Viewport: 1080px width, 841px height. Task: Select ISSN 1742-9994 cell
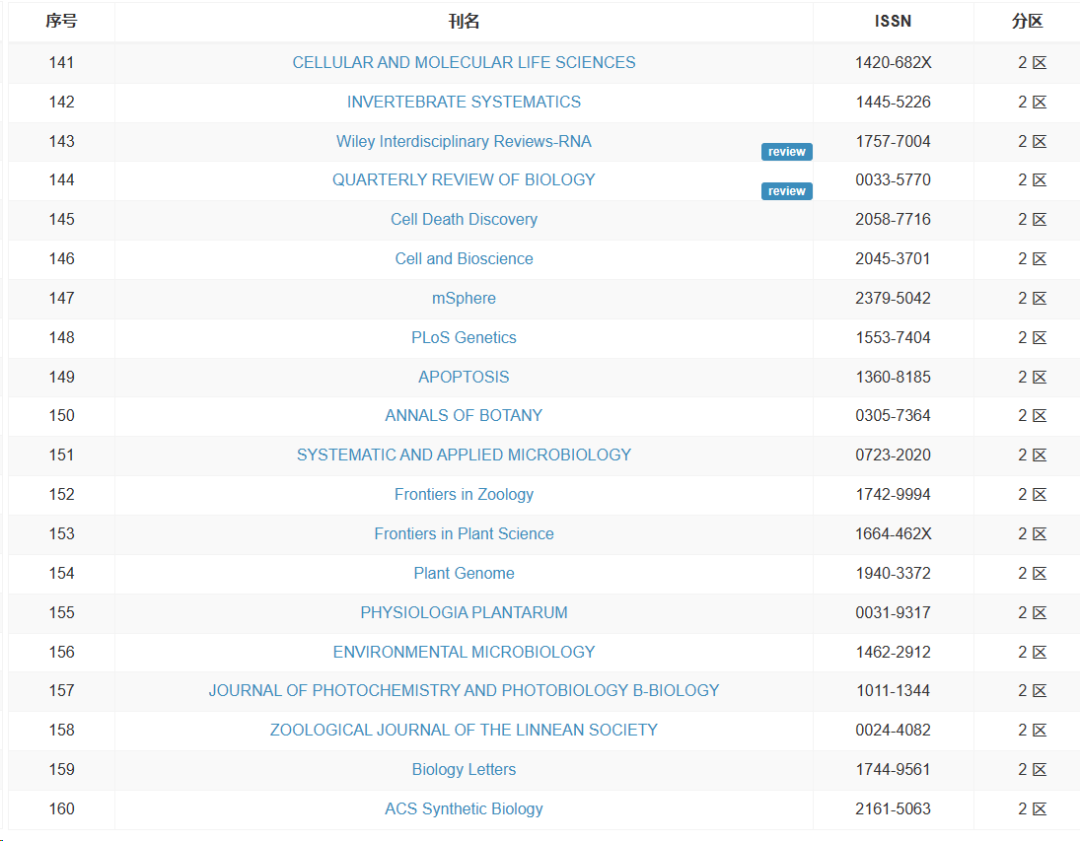coord(893,495)
